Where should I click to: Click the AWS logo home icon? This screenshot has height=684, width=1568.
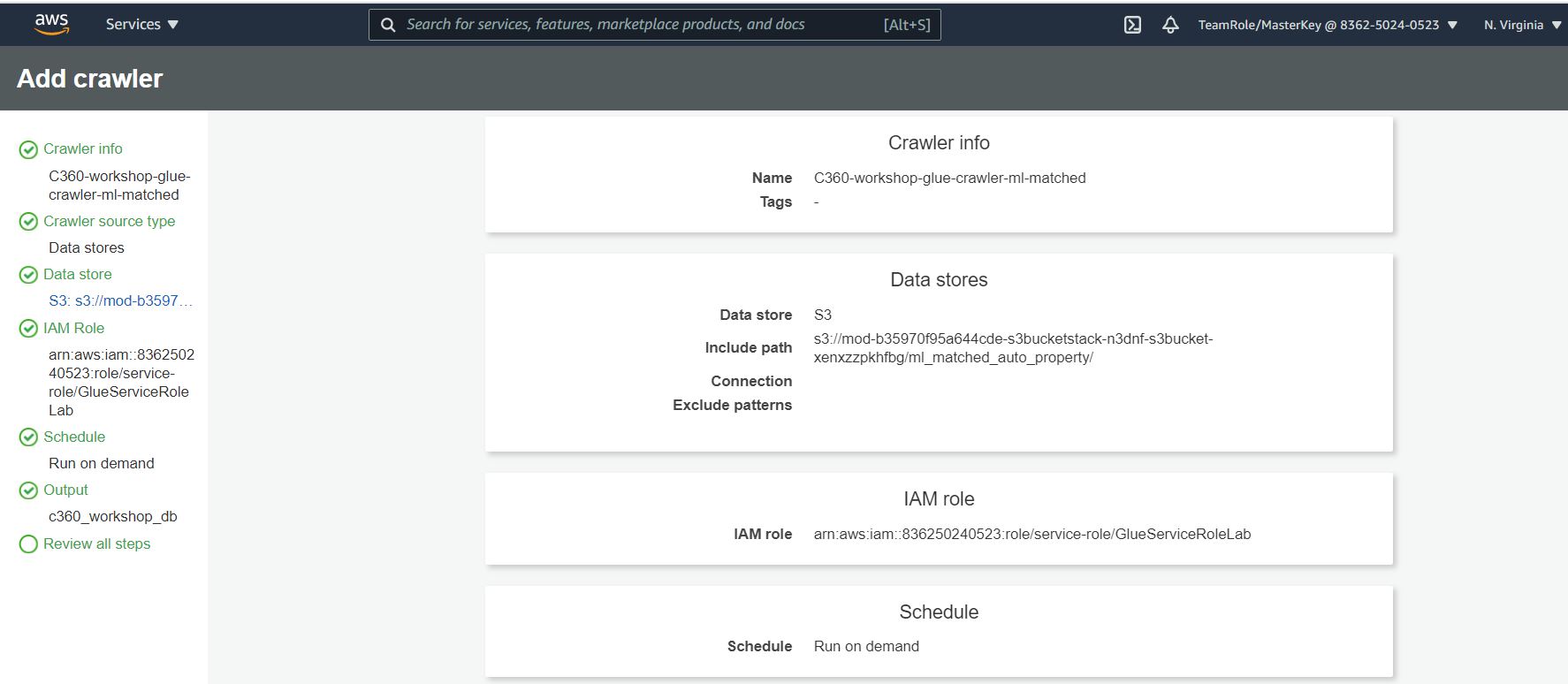(x=51, y=24)
